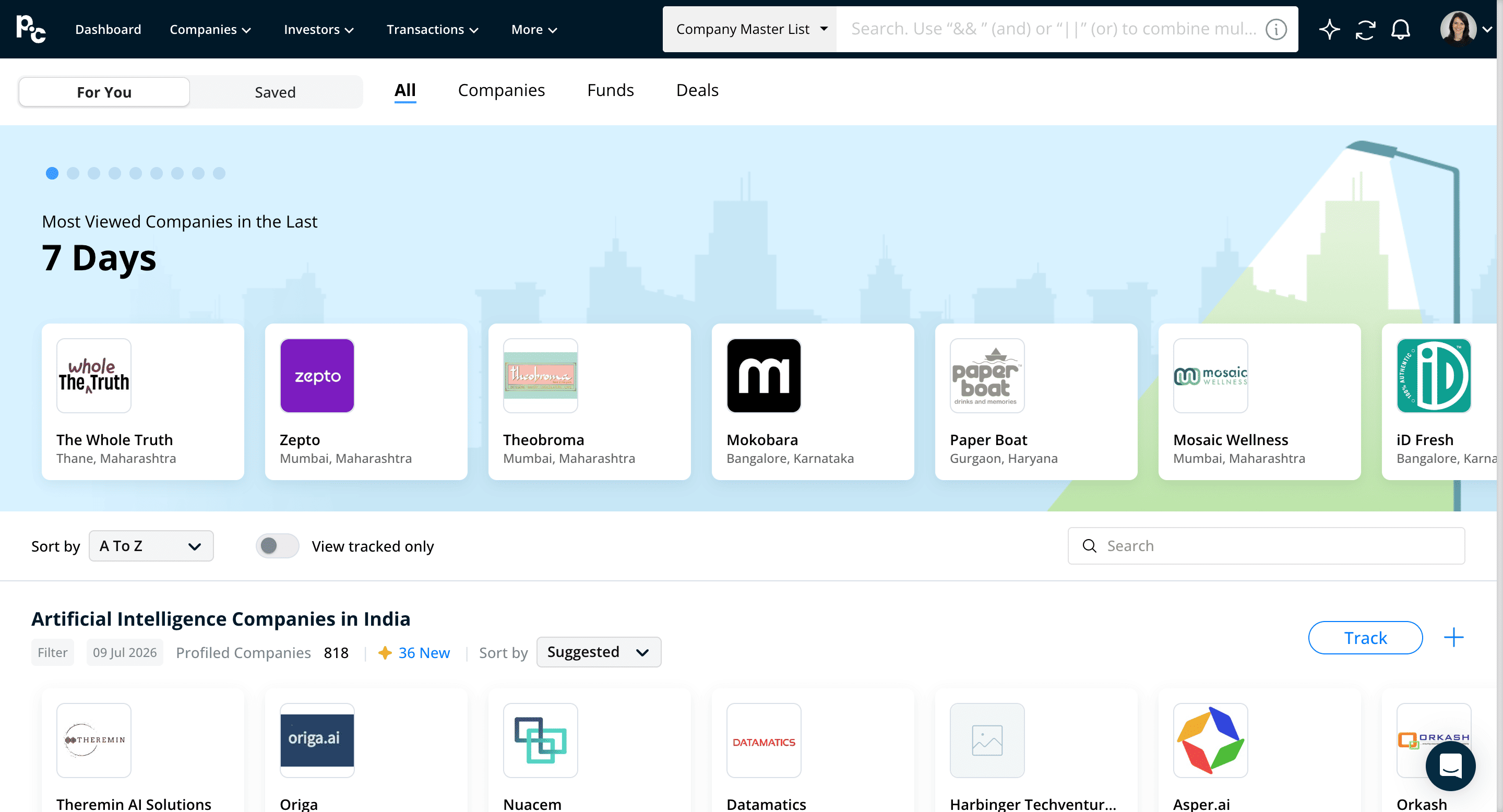
Task: Click the Zepto logo
Action: point(317,376)
